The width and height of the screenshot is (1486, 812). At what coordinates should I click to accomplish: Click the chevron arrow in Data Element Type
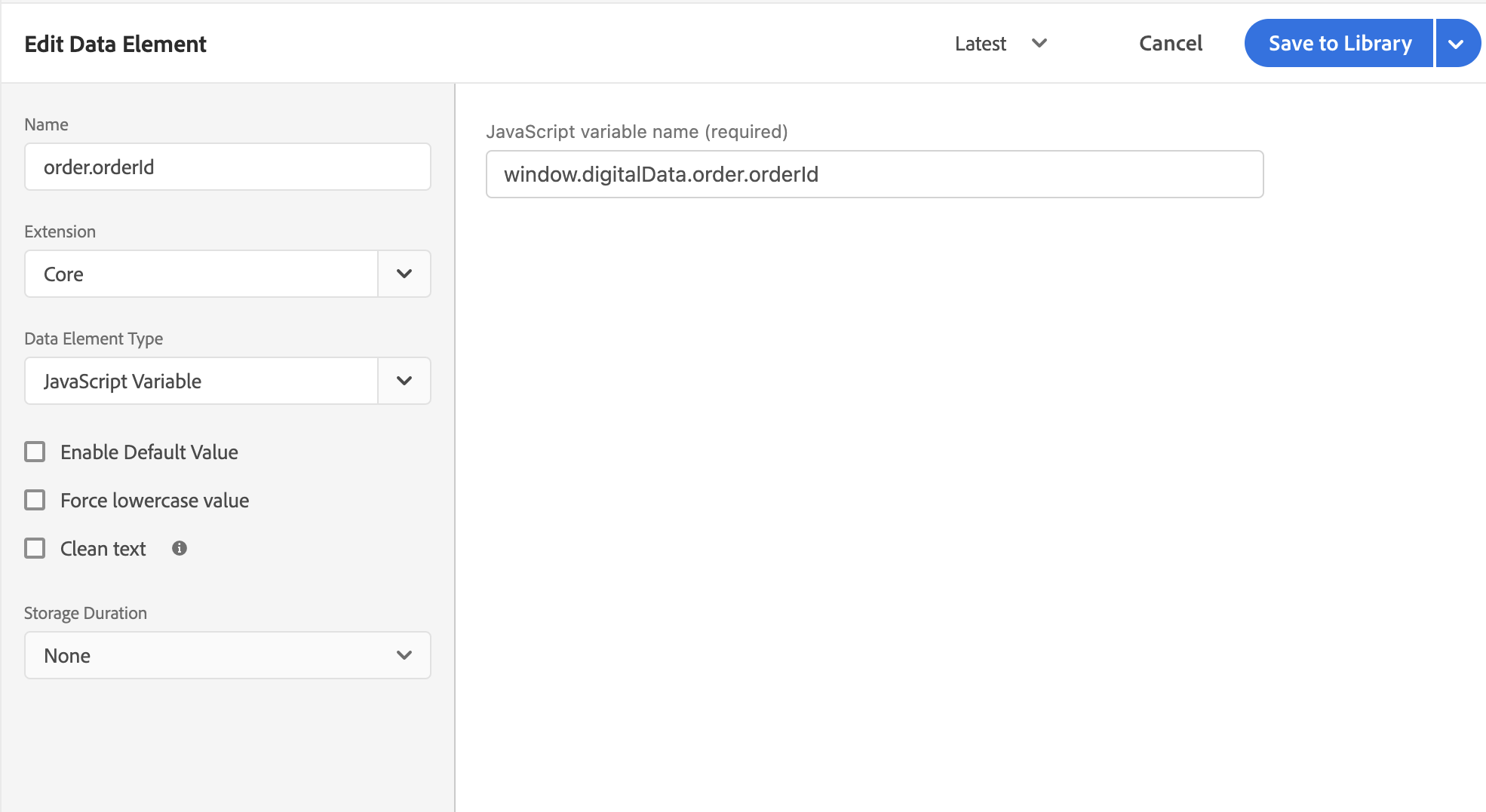coord(404,381)
